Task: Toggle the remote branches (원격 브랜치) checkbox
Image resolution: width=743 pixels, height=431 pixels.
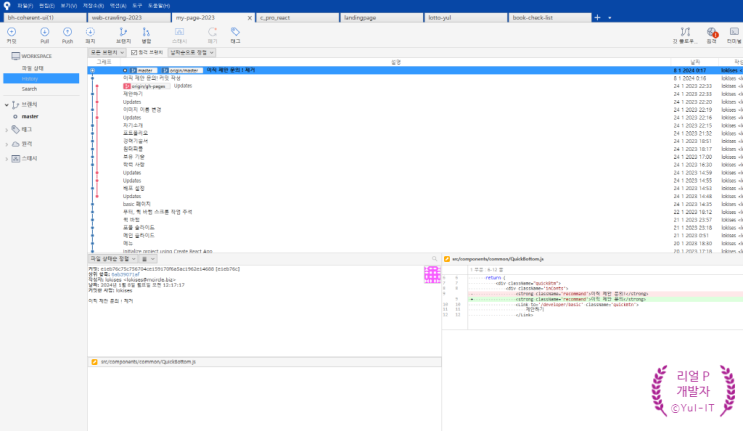Action: click(x=134, y=53)
